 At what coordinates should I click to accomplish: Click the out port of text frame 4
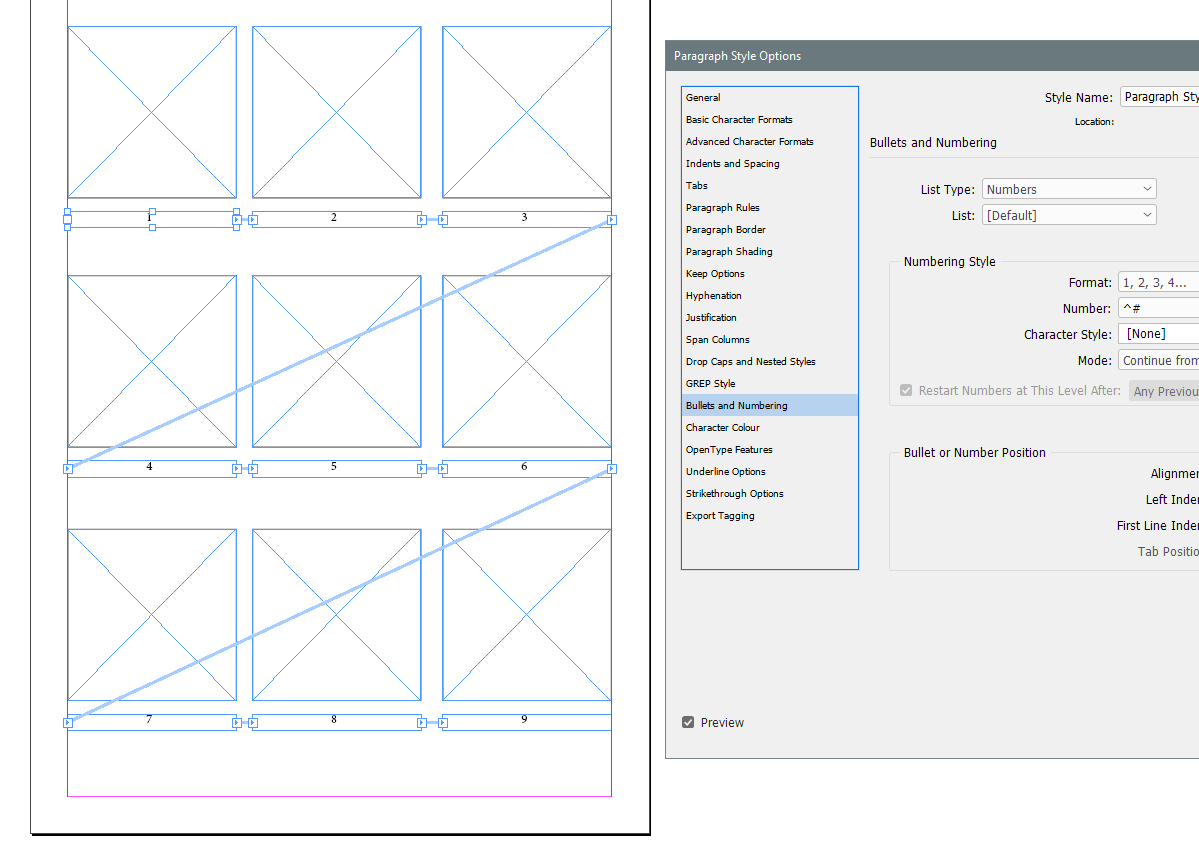(236, 469)
